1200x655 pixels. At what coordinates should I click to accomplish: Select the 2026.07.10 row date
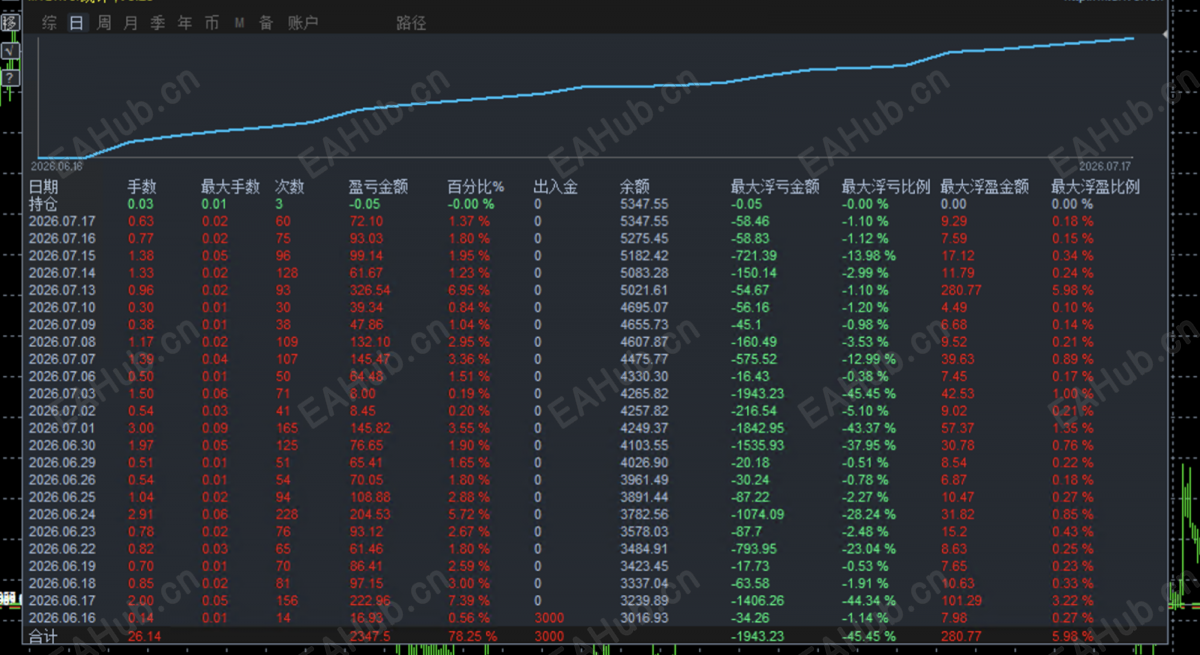(x=62, y=307)
